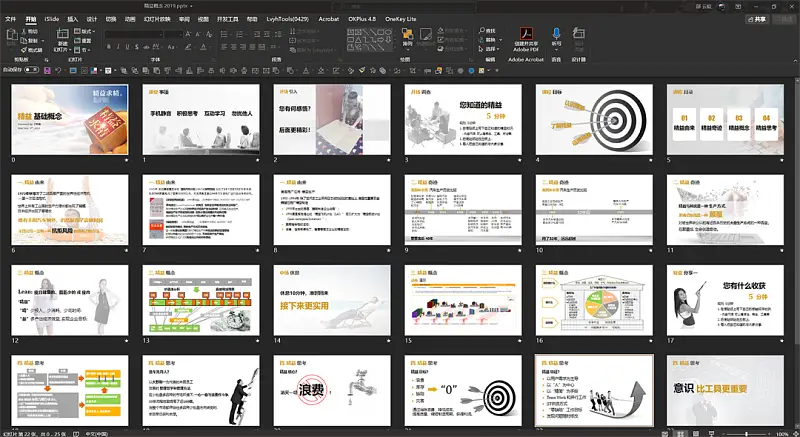Viewport: 800px width, 437px height.
Task: Click Increase Font Size icon
Action: pyautogui.click(x=188, y=34)
